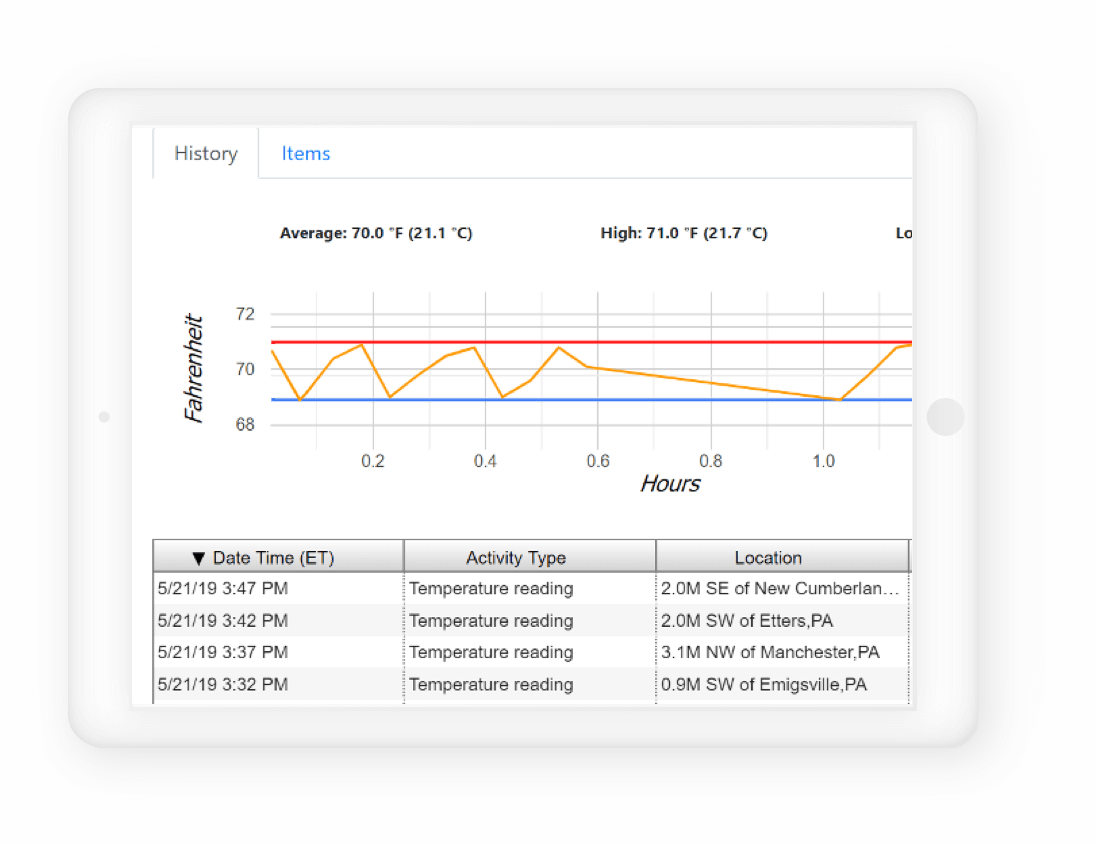The image size is (1096, 844).
Task: Click the 1.0 hours axis tick label
Action: pyautogui.click(x=823, y=461)
